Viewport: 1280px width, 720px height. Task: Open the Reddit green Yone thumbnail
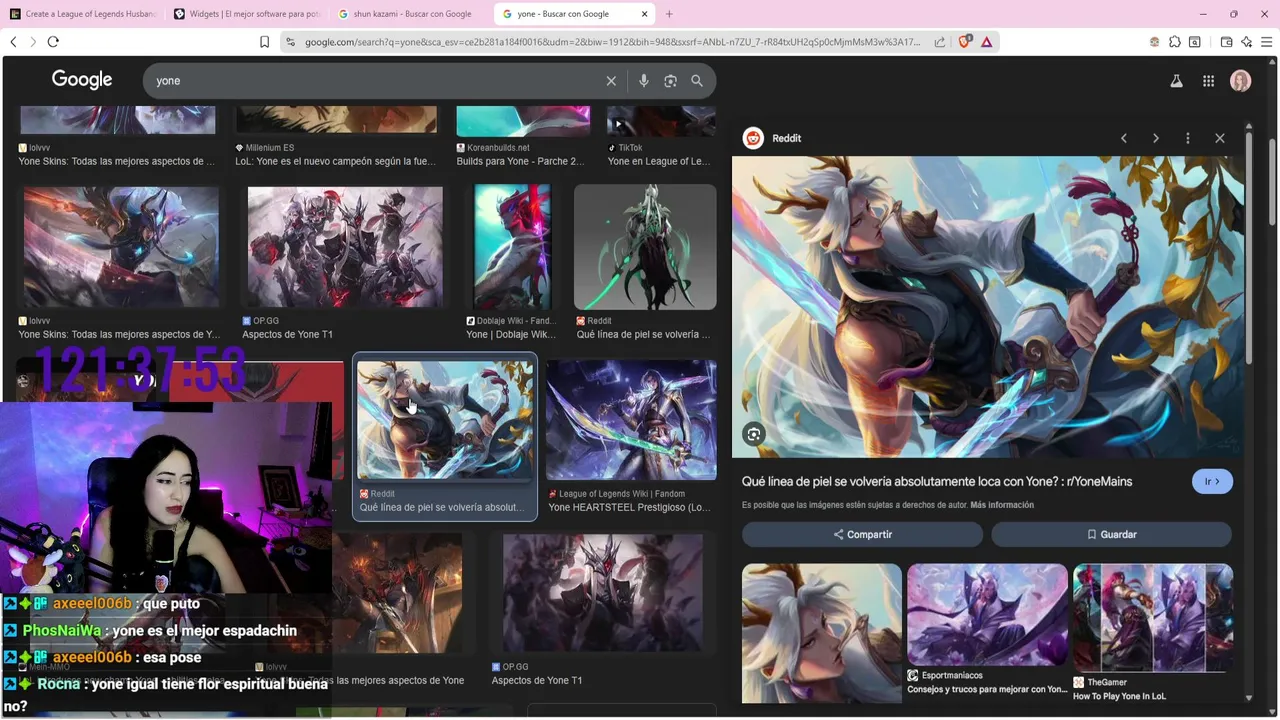(645, 247)
